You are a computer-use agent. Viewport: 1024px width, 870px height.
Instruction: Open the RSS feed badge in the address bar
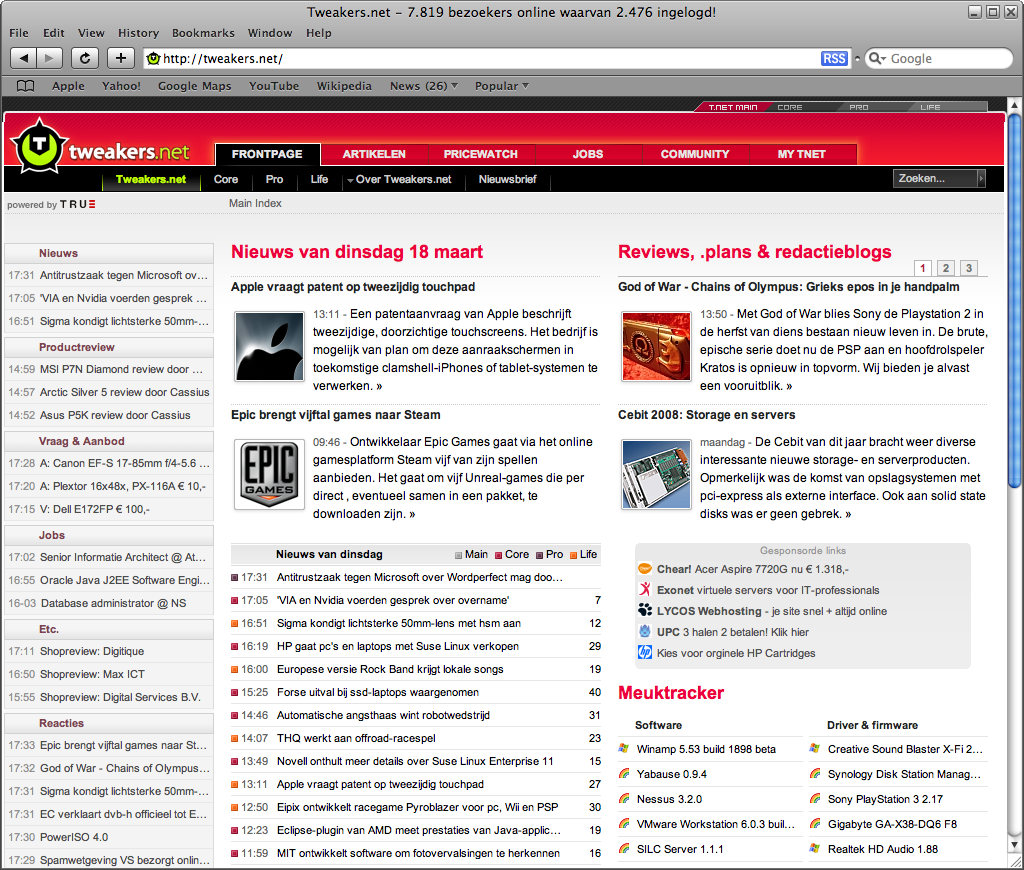point(834,59)
